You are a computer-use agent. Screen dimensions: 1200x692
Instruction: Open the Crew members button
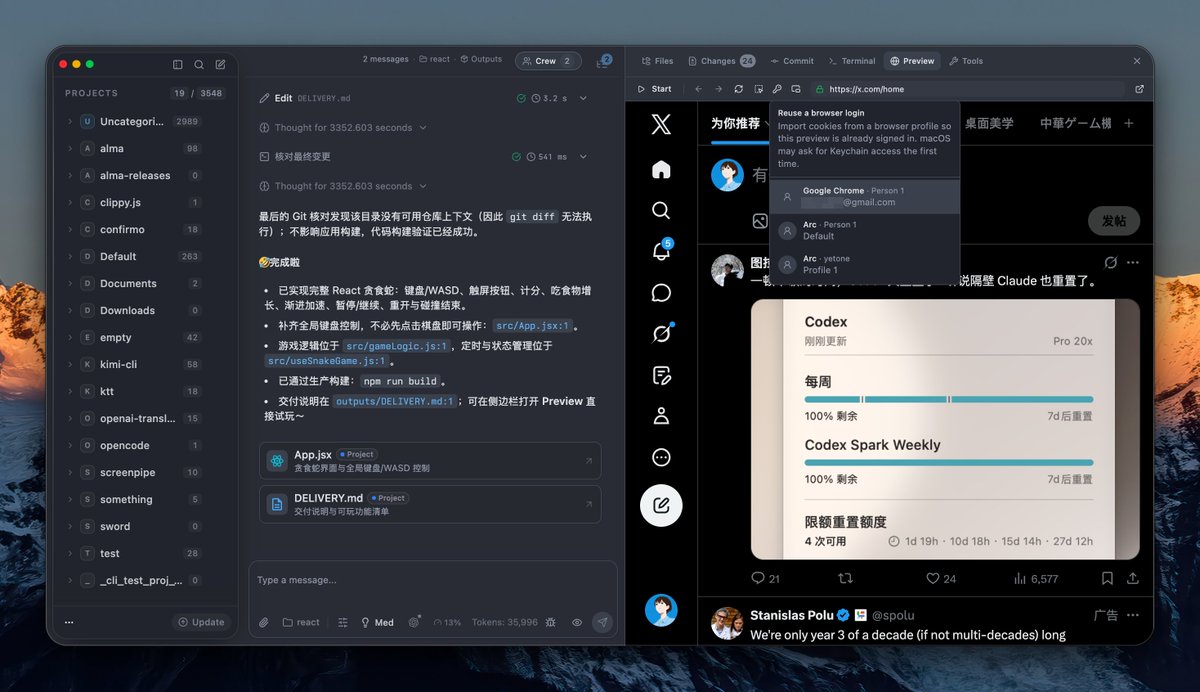point(548,61)
